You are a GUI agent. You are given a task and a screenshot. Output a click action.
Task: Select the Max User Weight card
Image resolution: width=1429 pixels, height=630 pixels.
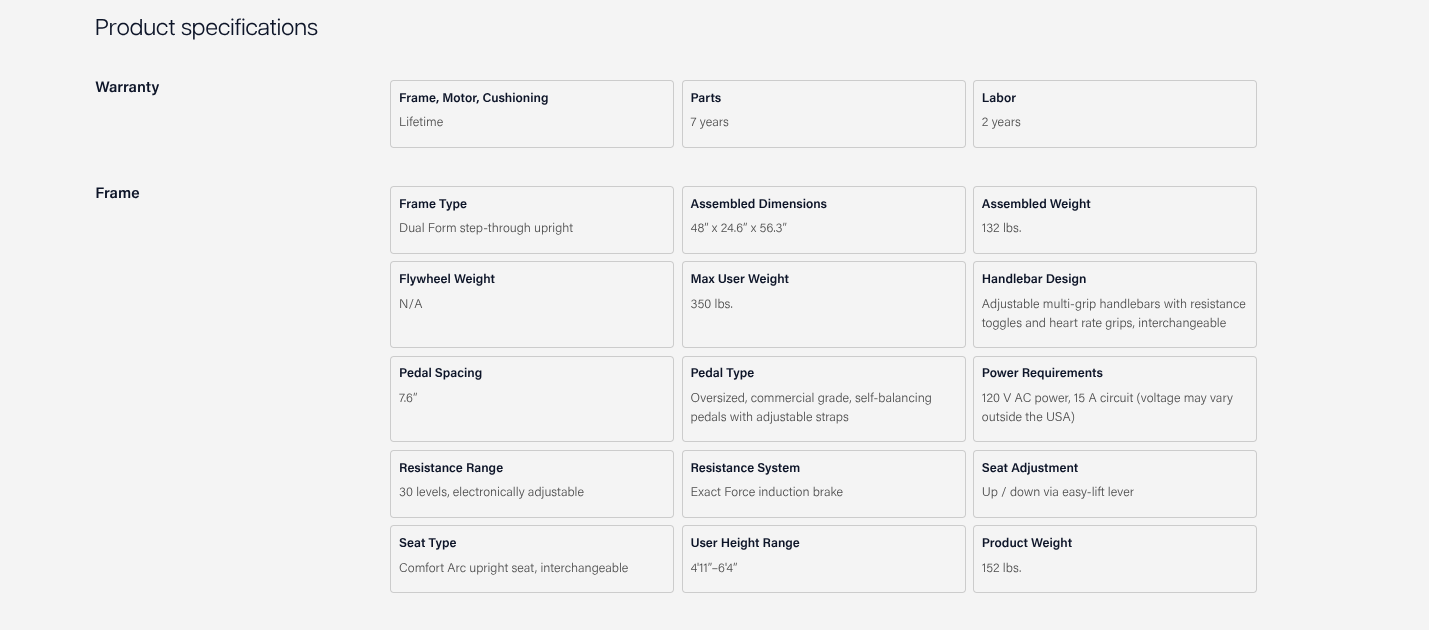pyautogui.click(x=823, y=304)
